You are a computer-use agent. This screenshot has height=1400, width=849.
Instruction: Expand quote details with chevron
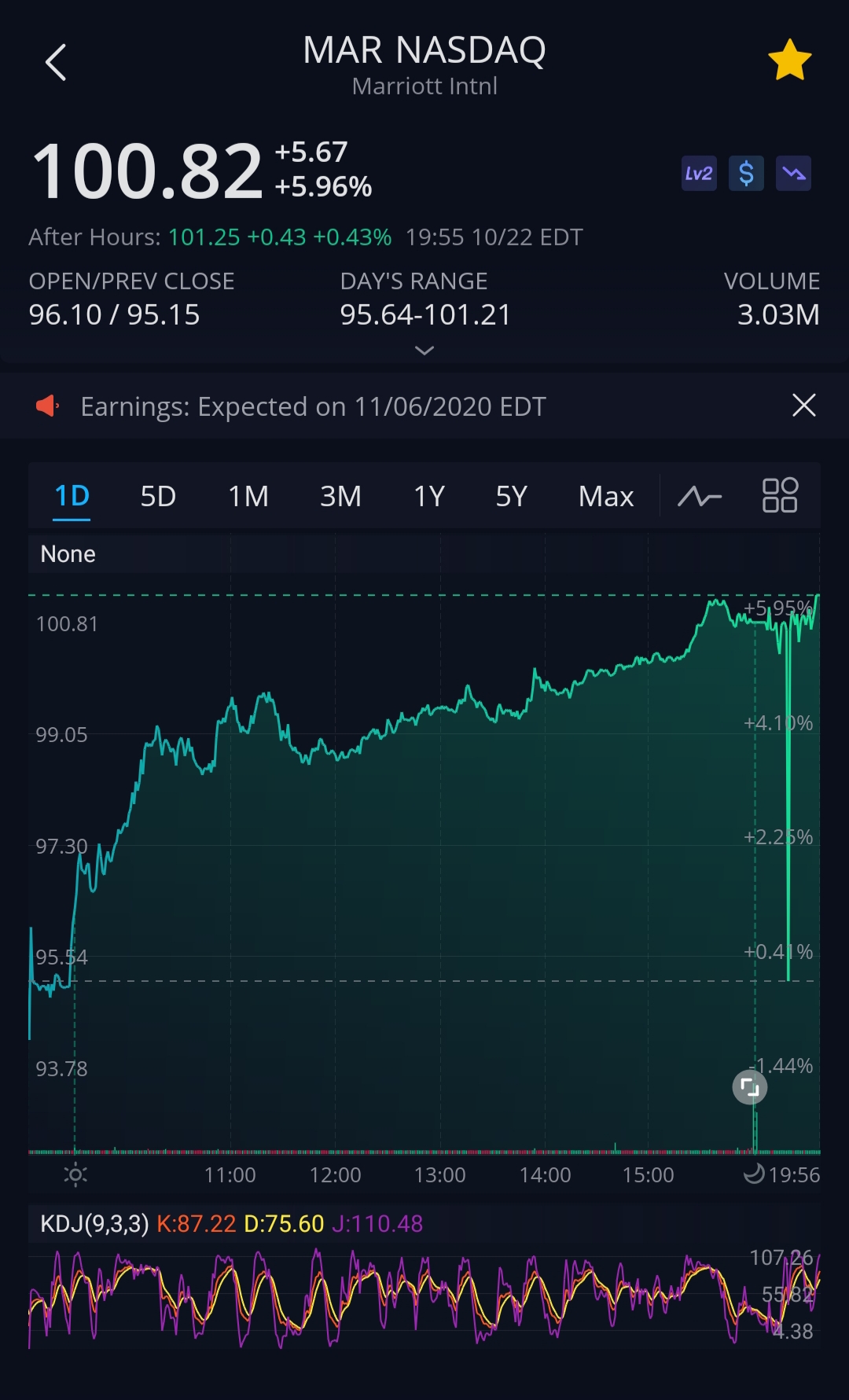[424, 351]
